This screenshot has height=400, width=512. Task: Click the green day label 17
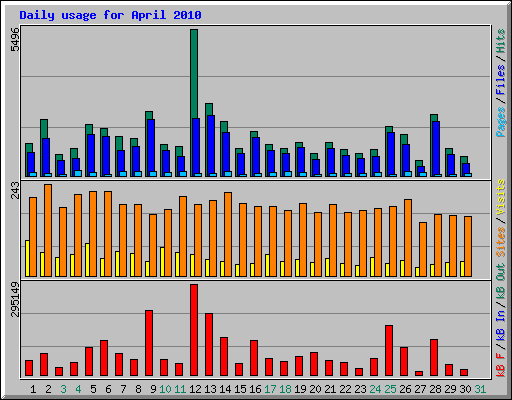[x=270, y=389]
